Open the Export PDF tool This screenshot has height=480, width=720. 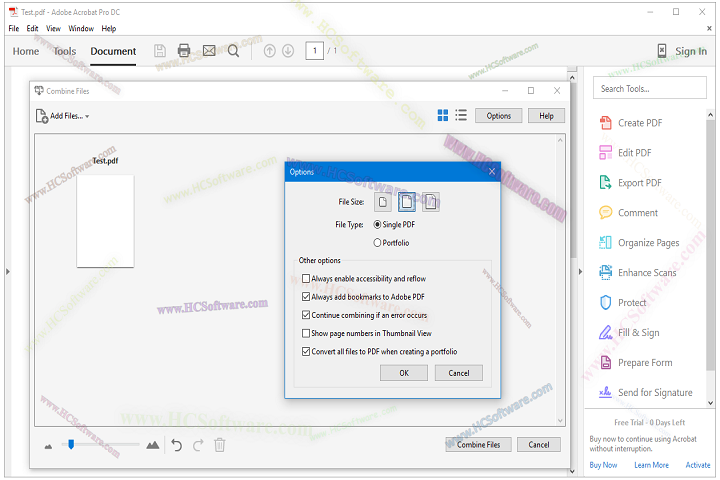point(630,183)
